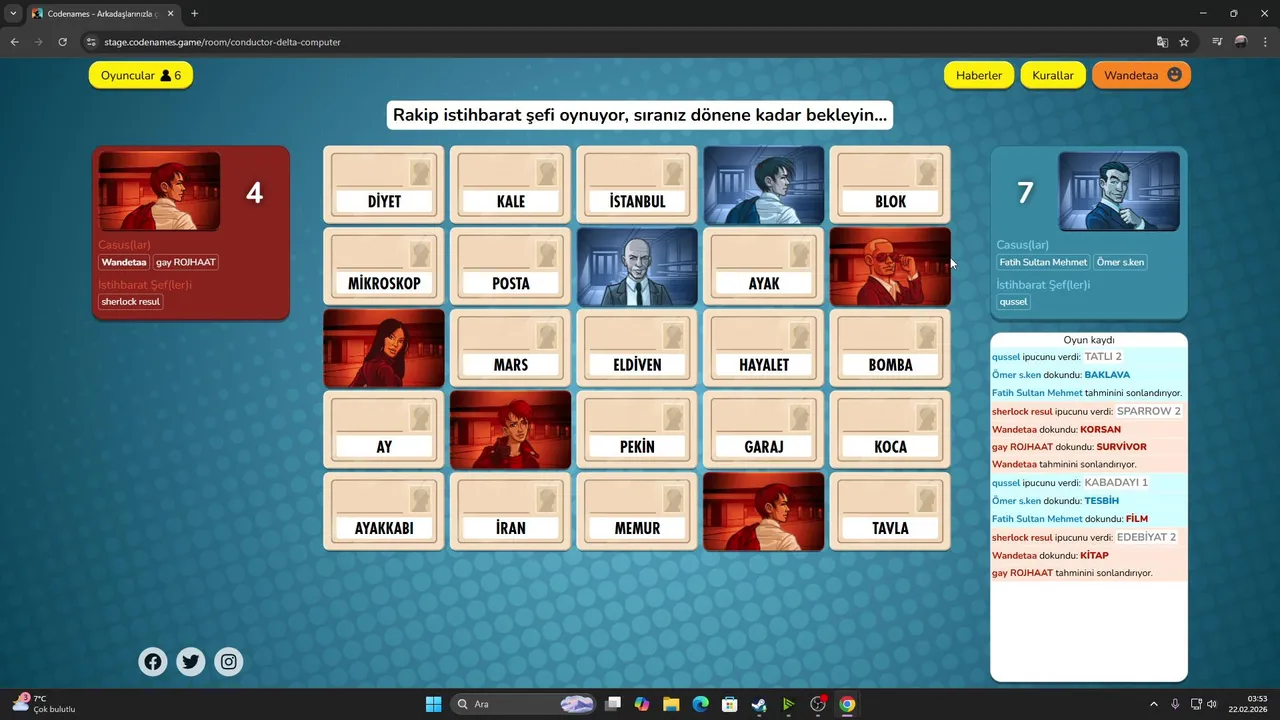Select the BOMBA word card
Image resolution: width=1280 pixels, height=720 pixels.
tap(890, 348)
